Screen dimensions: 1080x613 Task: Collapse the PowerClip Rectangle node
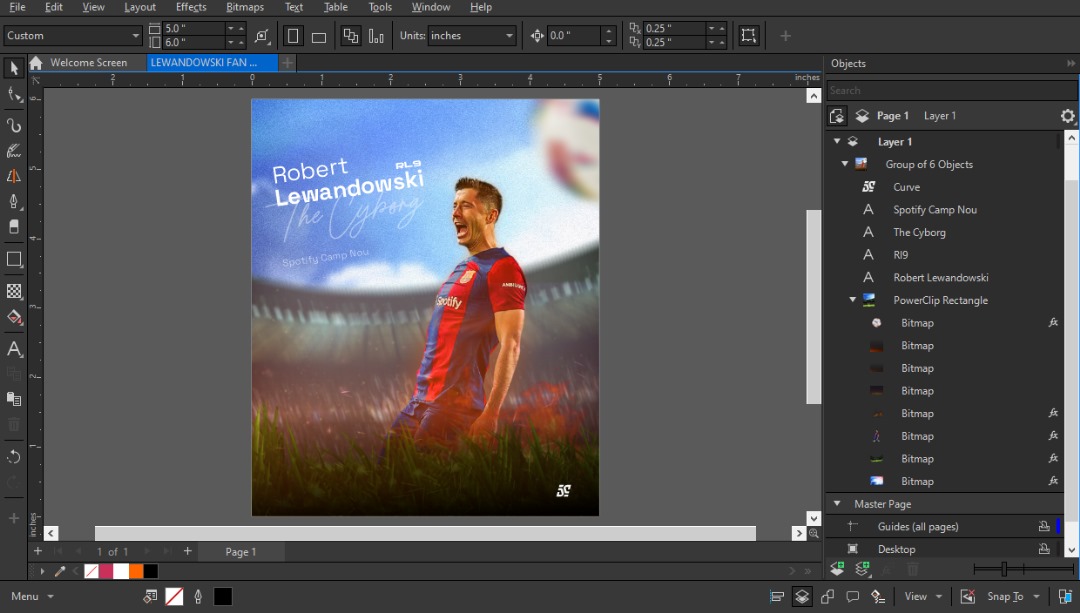(x=852, y=300)
